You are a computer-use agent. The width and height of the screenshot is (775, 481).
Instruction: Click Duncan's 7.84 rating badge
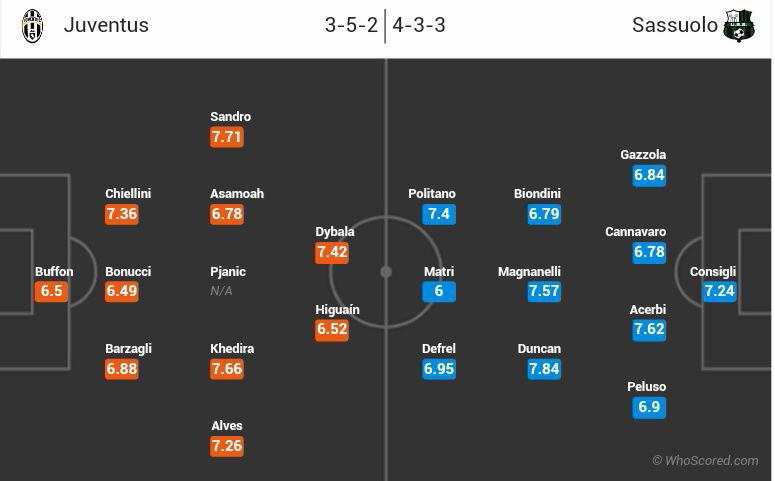tap(544, 369)
